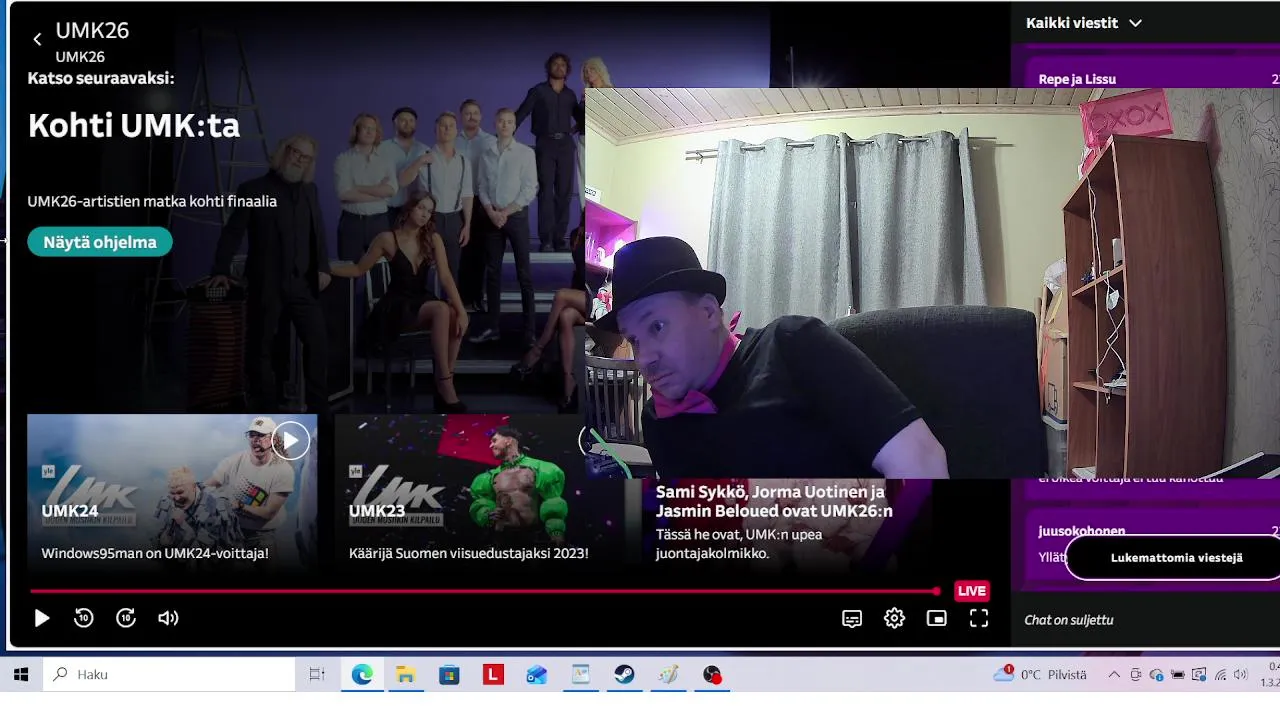Viewport: 1280px width, 720px height.
Task: Click the Kohti UMK:ta heading
Action: click(x=134, y=126)
